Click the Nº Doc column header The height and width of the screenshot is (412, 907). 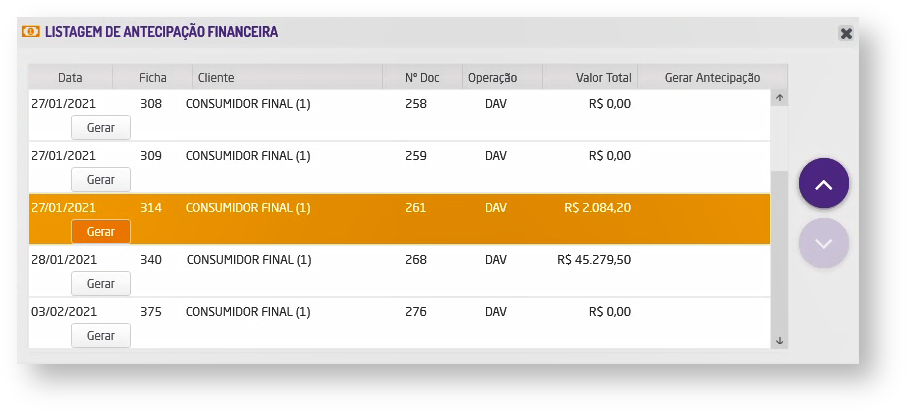pyautogui.click(x=423, y=78)
